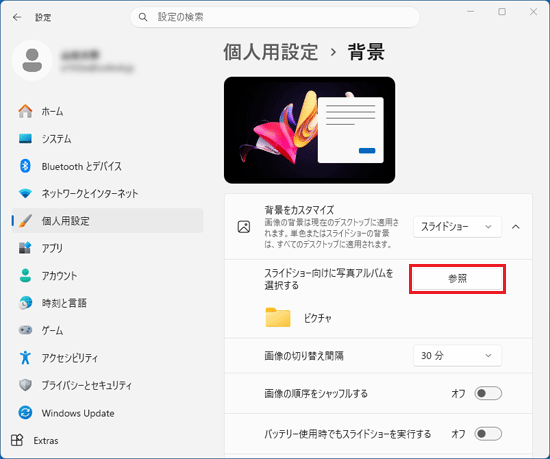Close the settings window
The width and height of the screenshot is (550, 459).
click(x=533, y=12)
